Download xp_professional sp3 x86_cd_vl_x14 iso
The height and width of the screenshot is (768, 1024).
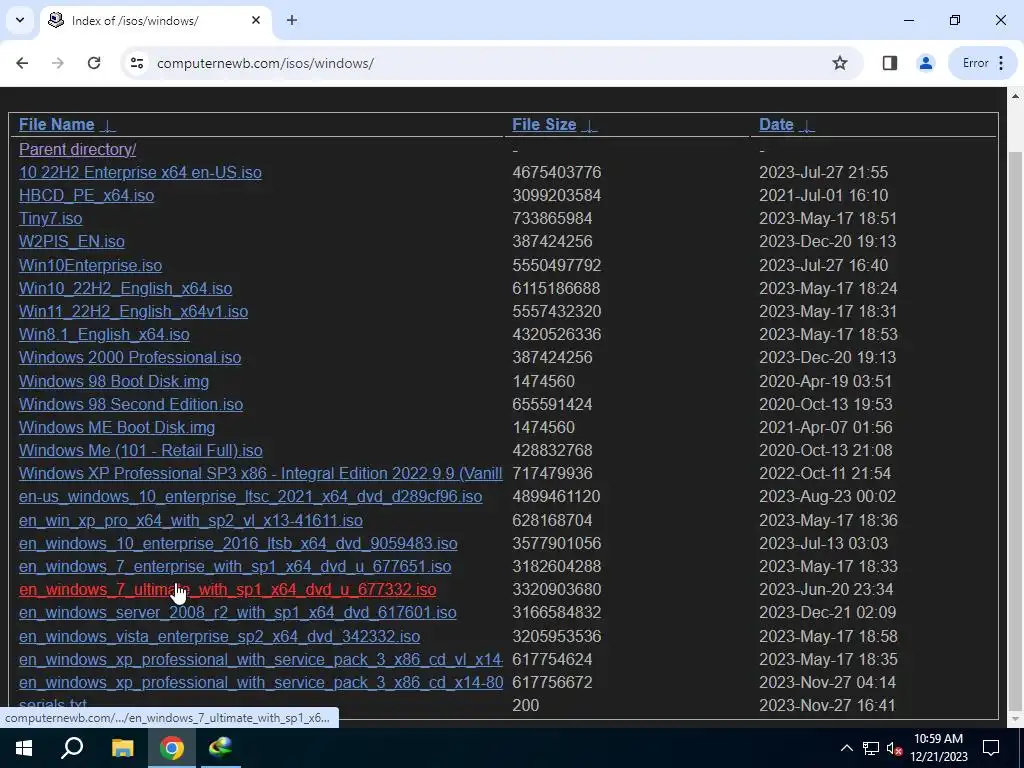click(x=261, y=660)
